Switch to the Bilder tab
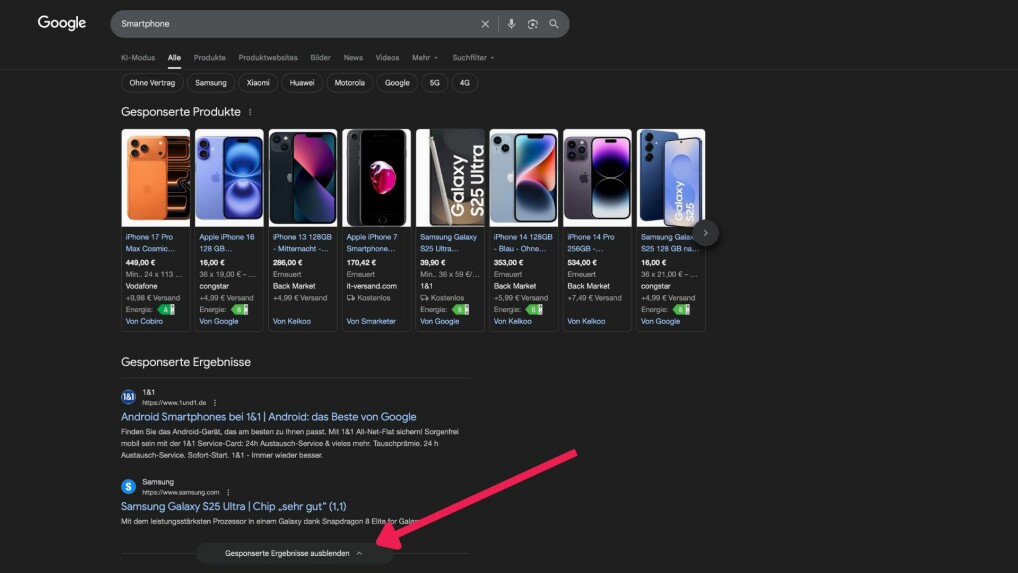Screen dimensions: 1018x573 pyautogui.click(x=320, y=58)
